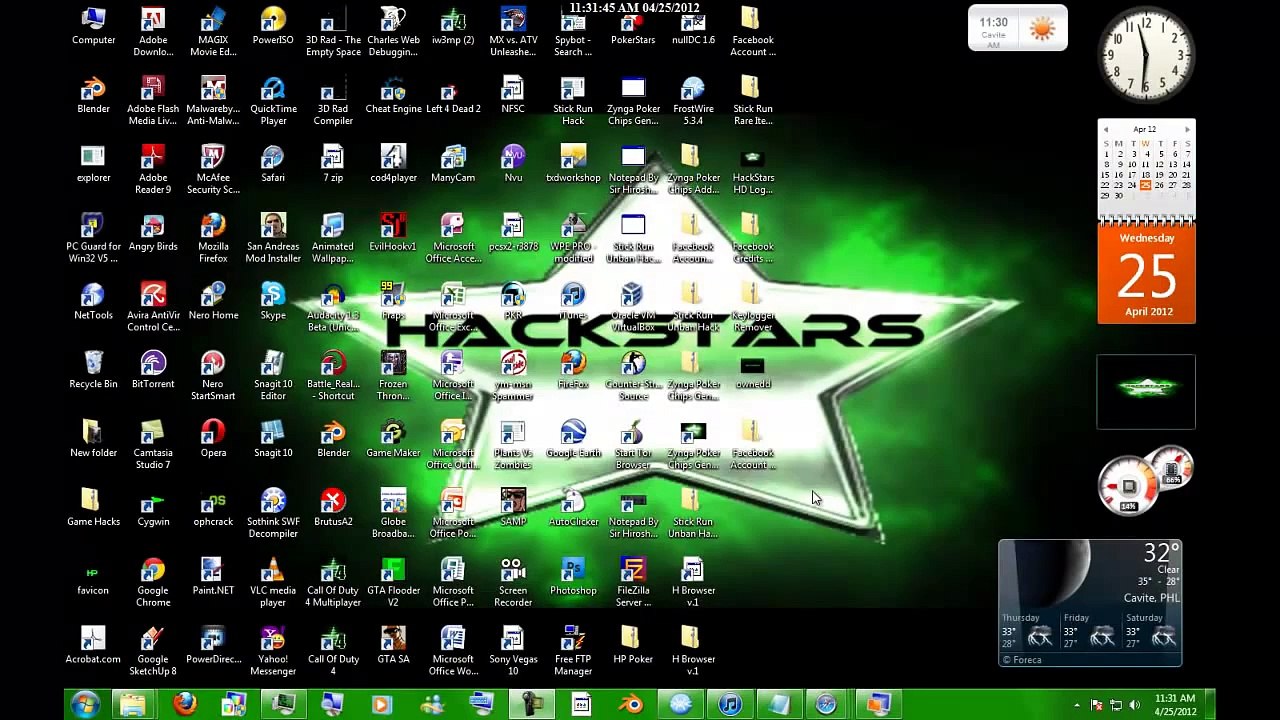1280x720 pixels.
Task: Show hidden system tray icons
Action: 1077,705
